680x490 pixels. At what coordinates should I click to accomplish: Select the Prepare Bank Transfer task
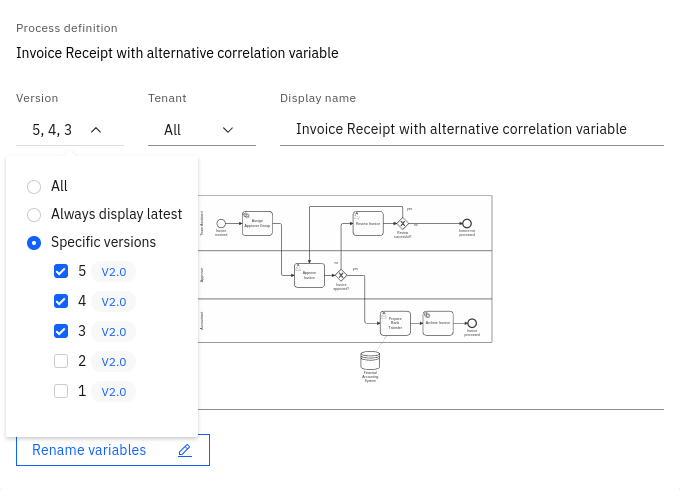(395, 324)
